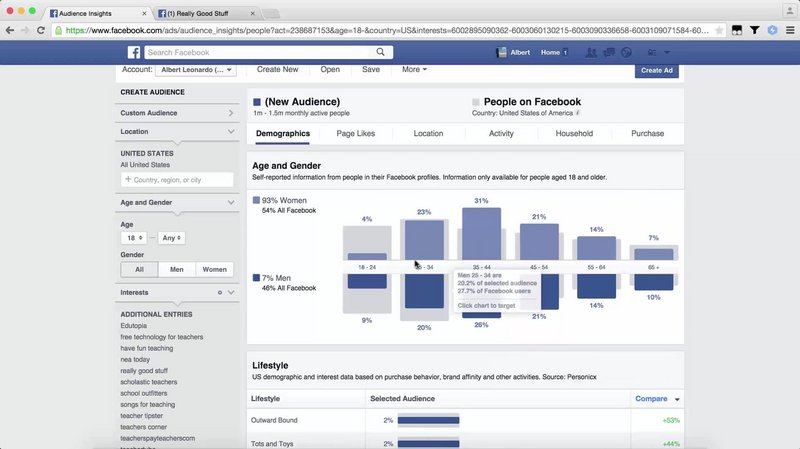Open notifications globe icon
Viewport: 800px width, 449px height.
(627, 52)
